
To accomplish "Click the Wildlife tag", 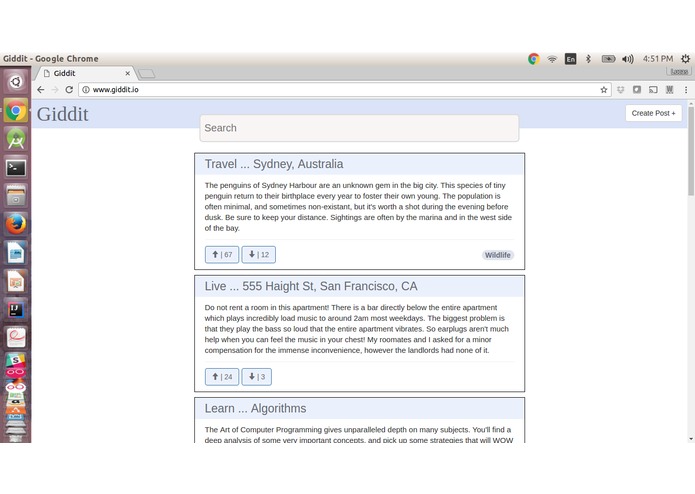I will click(497, 255).
